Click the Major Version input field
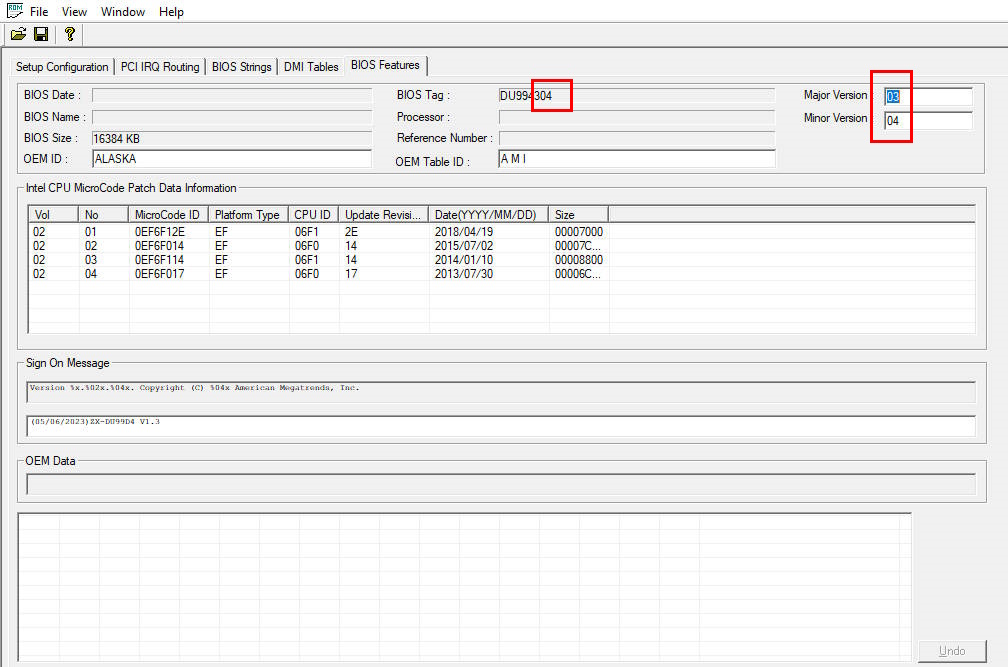 point(927,97)
